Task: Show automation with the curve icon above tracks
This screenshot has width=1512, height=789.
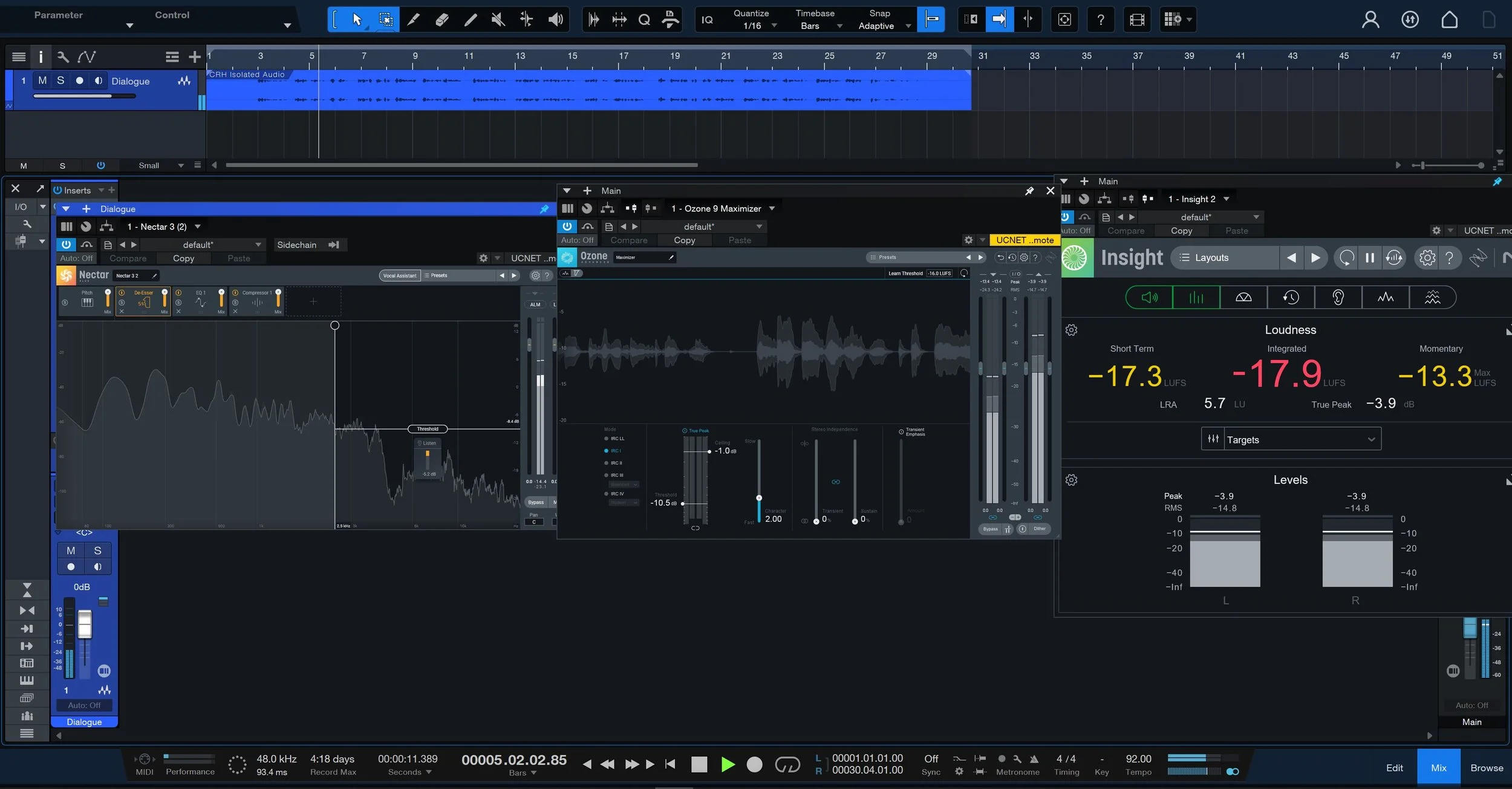Action: coord(86,57)
